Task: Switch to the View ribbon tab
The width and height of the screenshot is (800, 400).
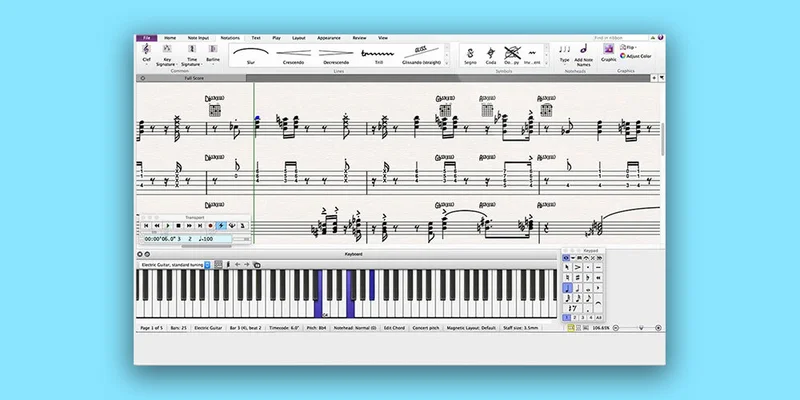Action: [383, 38]
